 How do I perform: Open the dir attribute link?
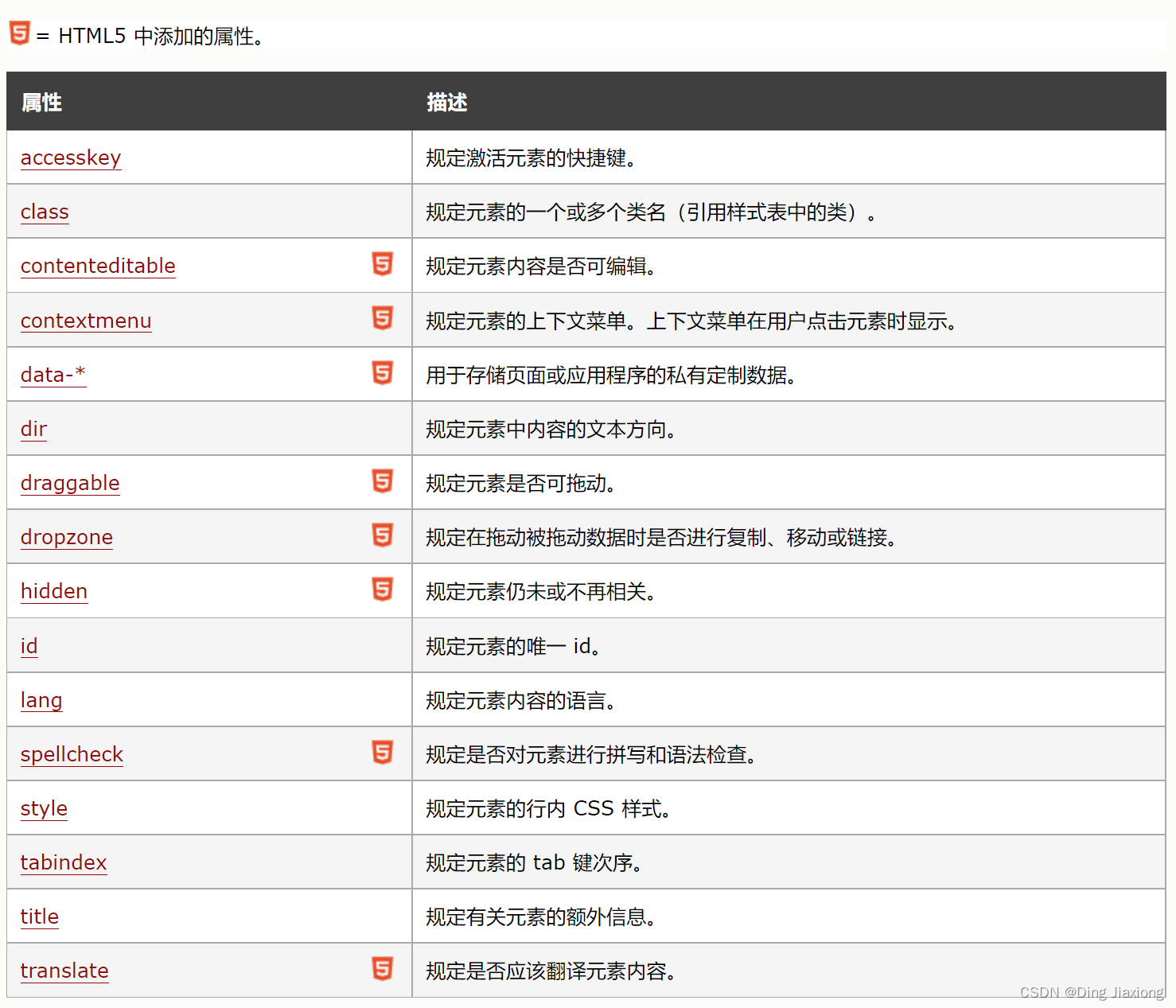(x=33, y=429)
